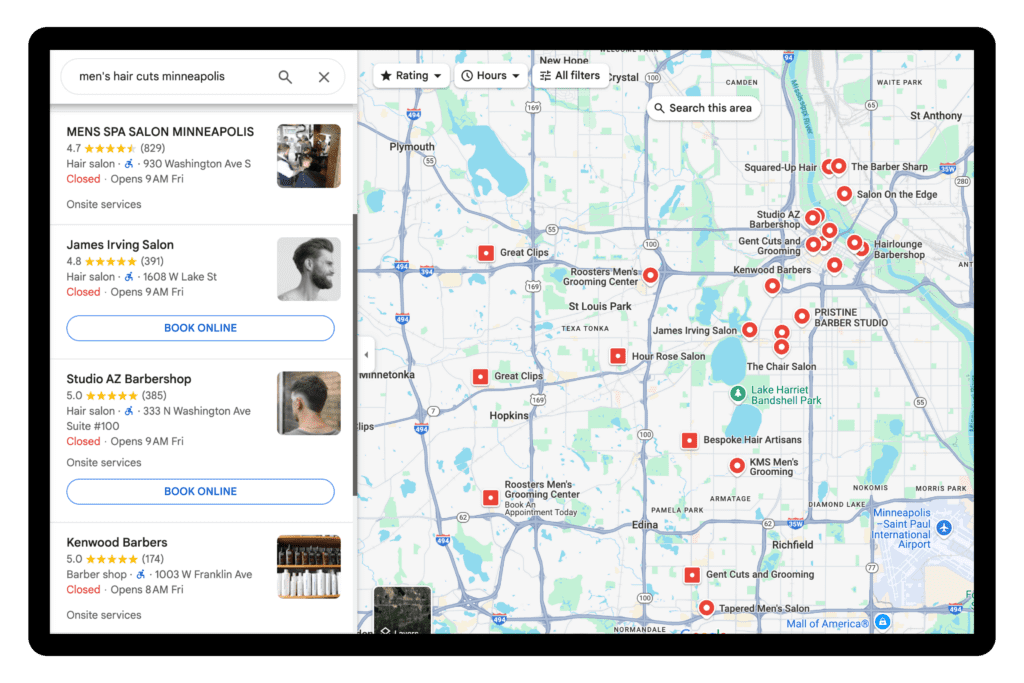1024x683 pixels.
Task: Select Great Clips pin near Hopkins
Action: (481, 377)
